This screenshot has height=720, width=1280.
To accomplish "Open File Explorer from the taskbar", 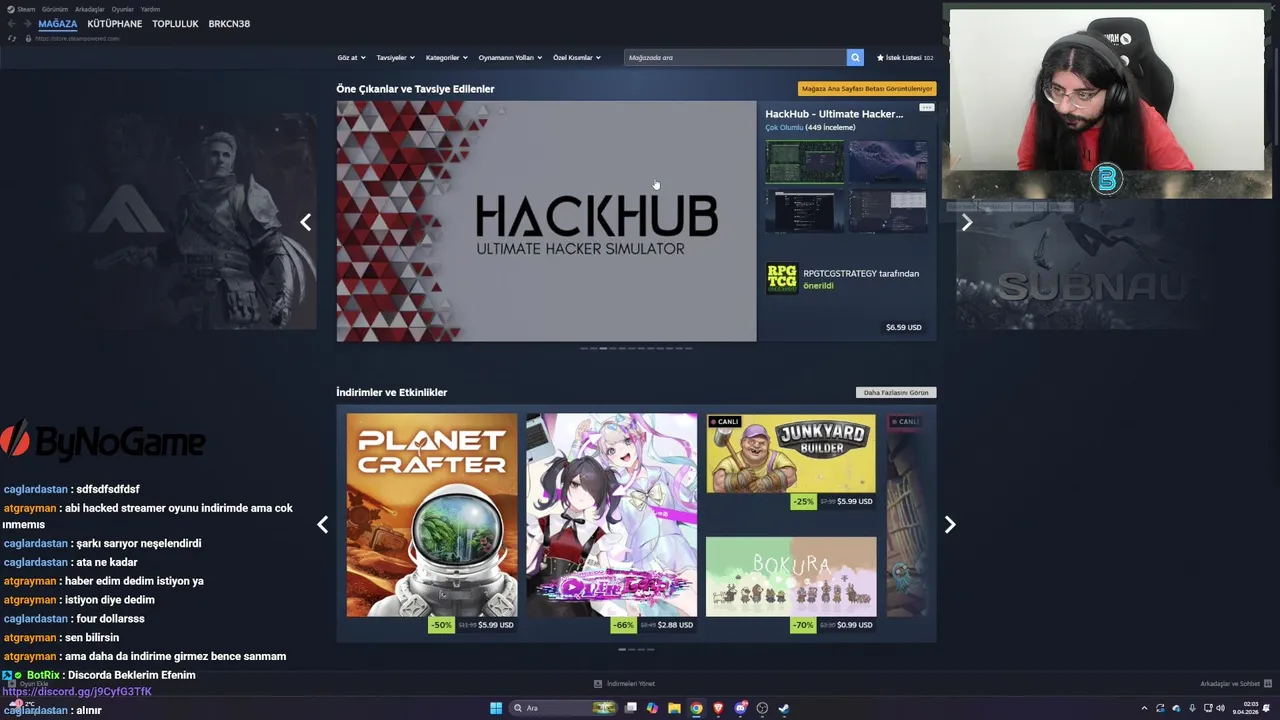I will pos(674,708).
